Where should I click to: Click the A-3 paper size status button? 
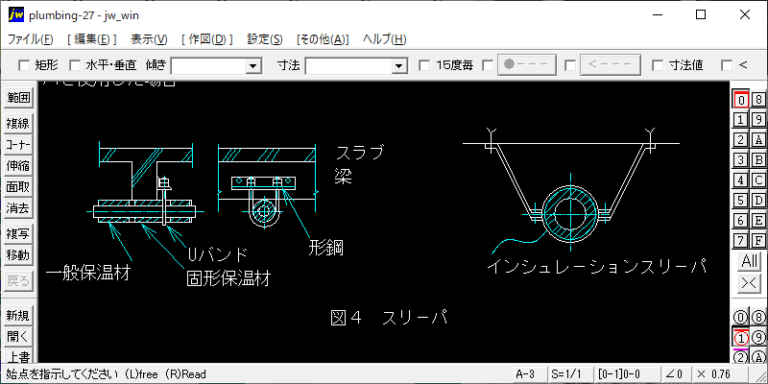[x=529, y=374]
